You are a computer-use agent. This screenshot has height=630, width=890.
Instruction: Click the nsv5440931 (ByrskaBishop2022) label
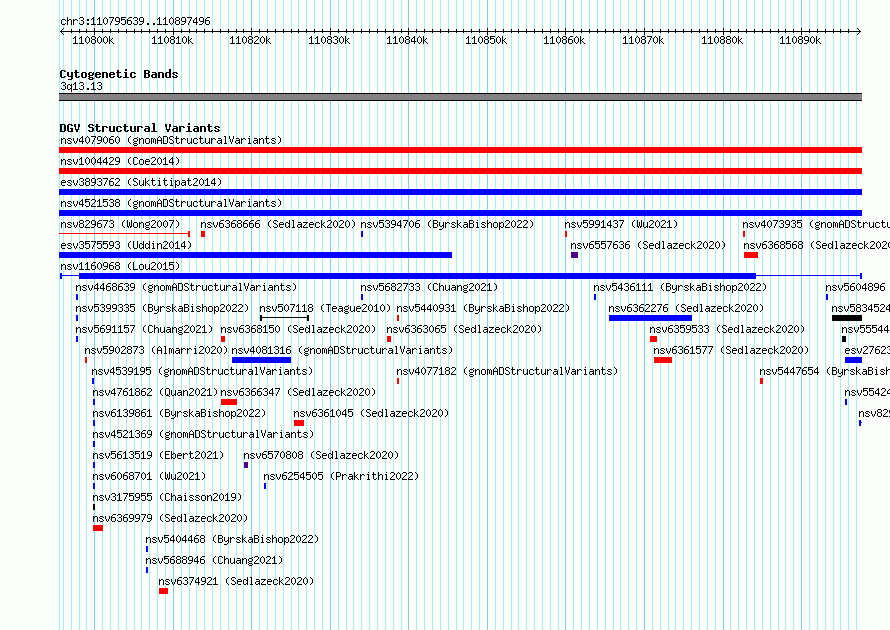483,308
